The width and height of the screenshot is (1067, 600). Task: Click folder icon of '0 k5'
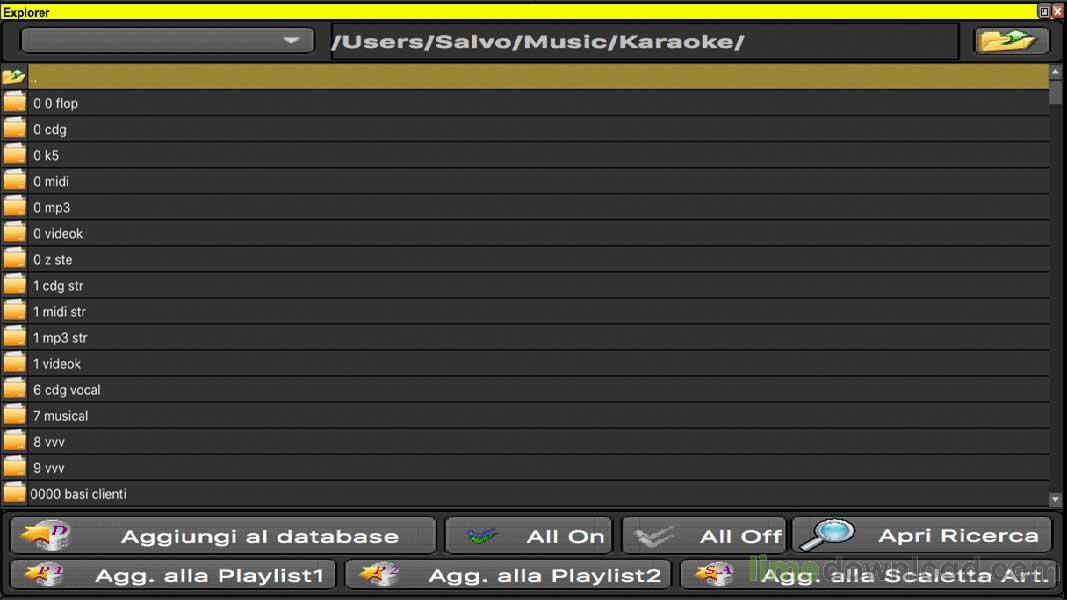(14, 154)
